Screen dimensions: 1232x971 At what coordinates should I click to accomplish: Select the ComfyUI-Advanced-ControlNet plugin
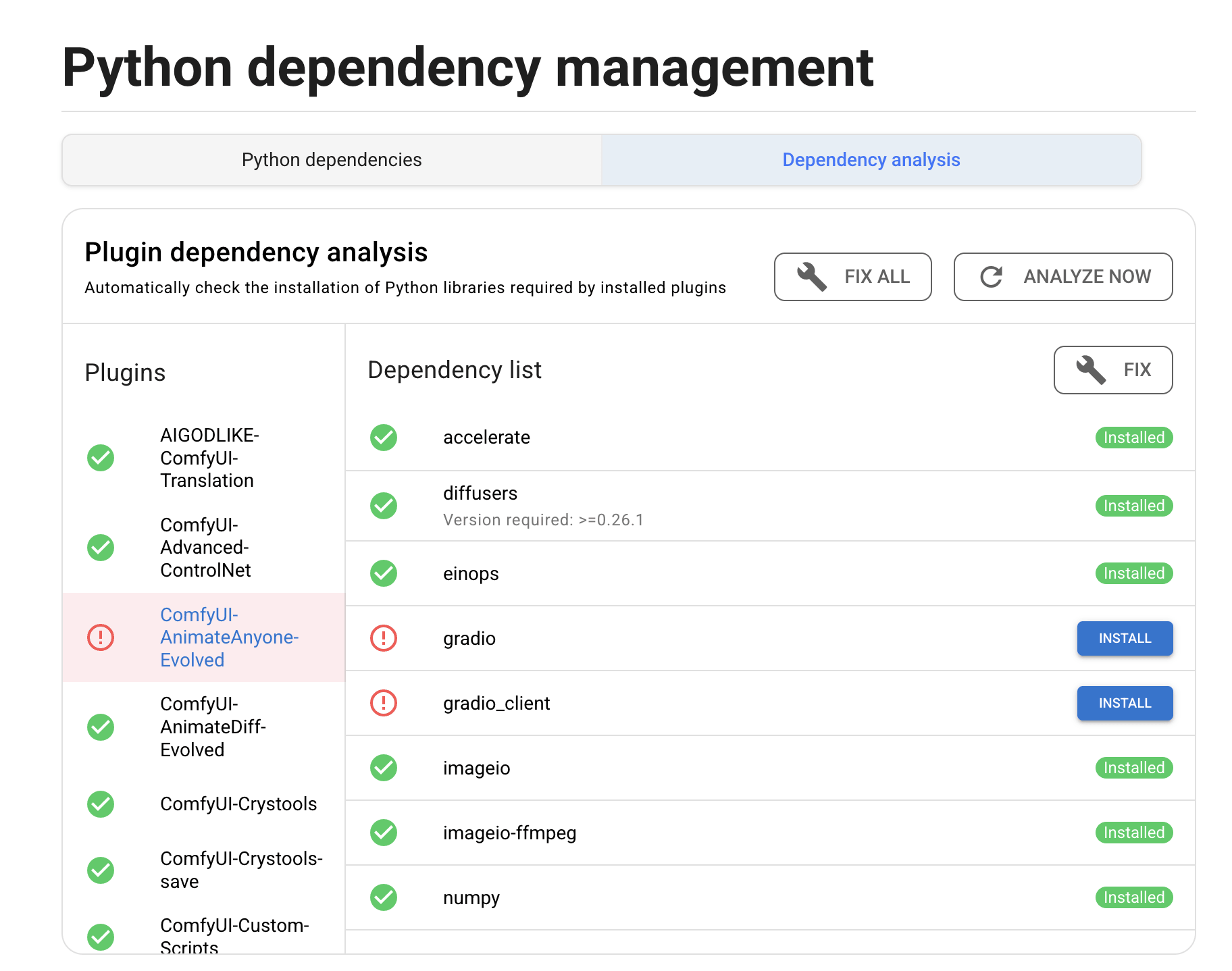pyautogui.click(x=205, y=548)
